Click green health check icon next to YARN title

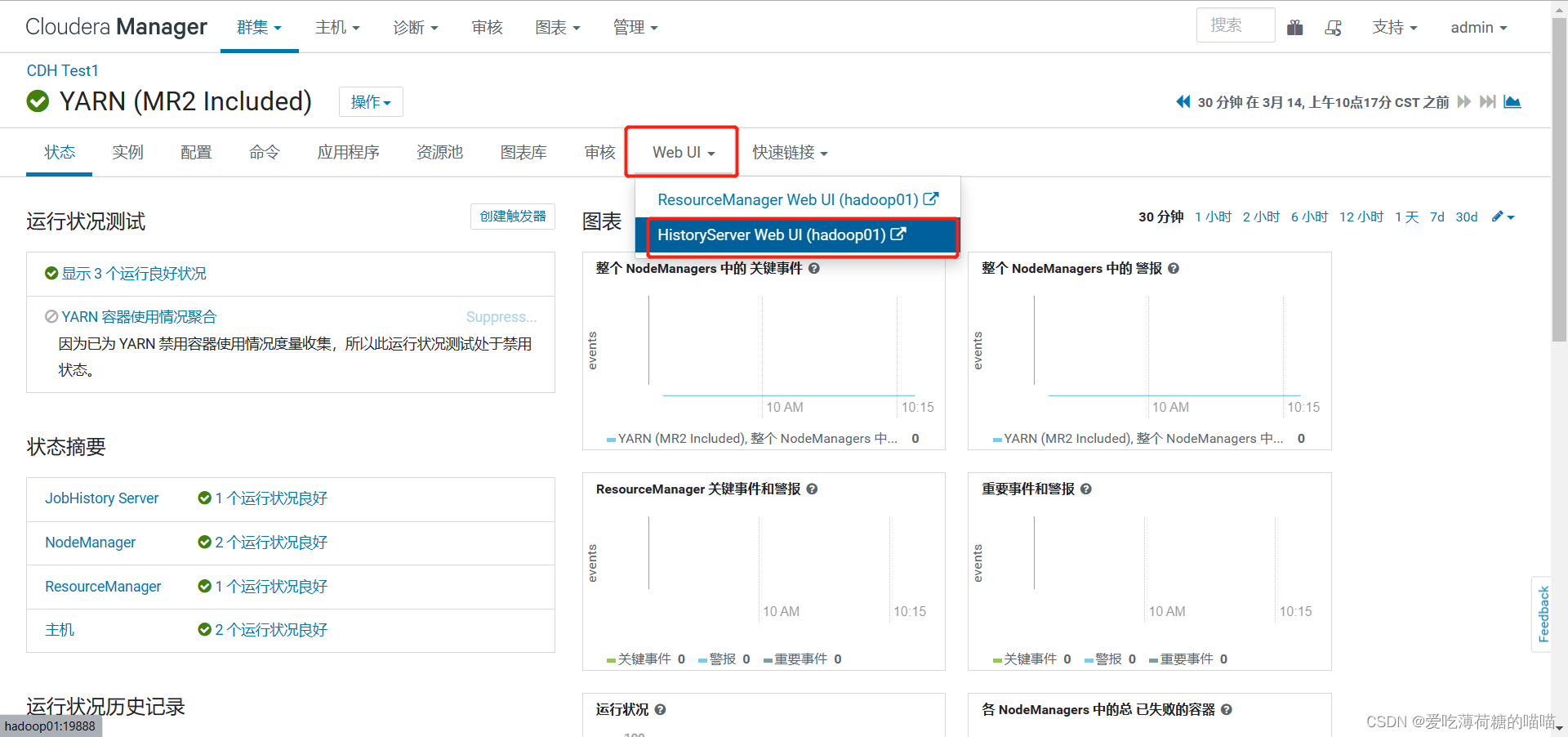pyautogui.click(x=38, y=101)
